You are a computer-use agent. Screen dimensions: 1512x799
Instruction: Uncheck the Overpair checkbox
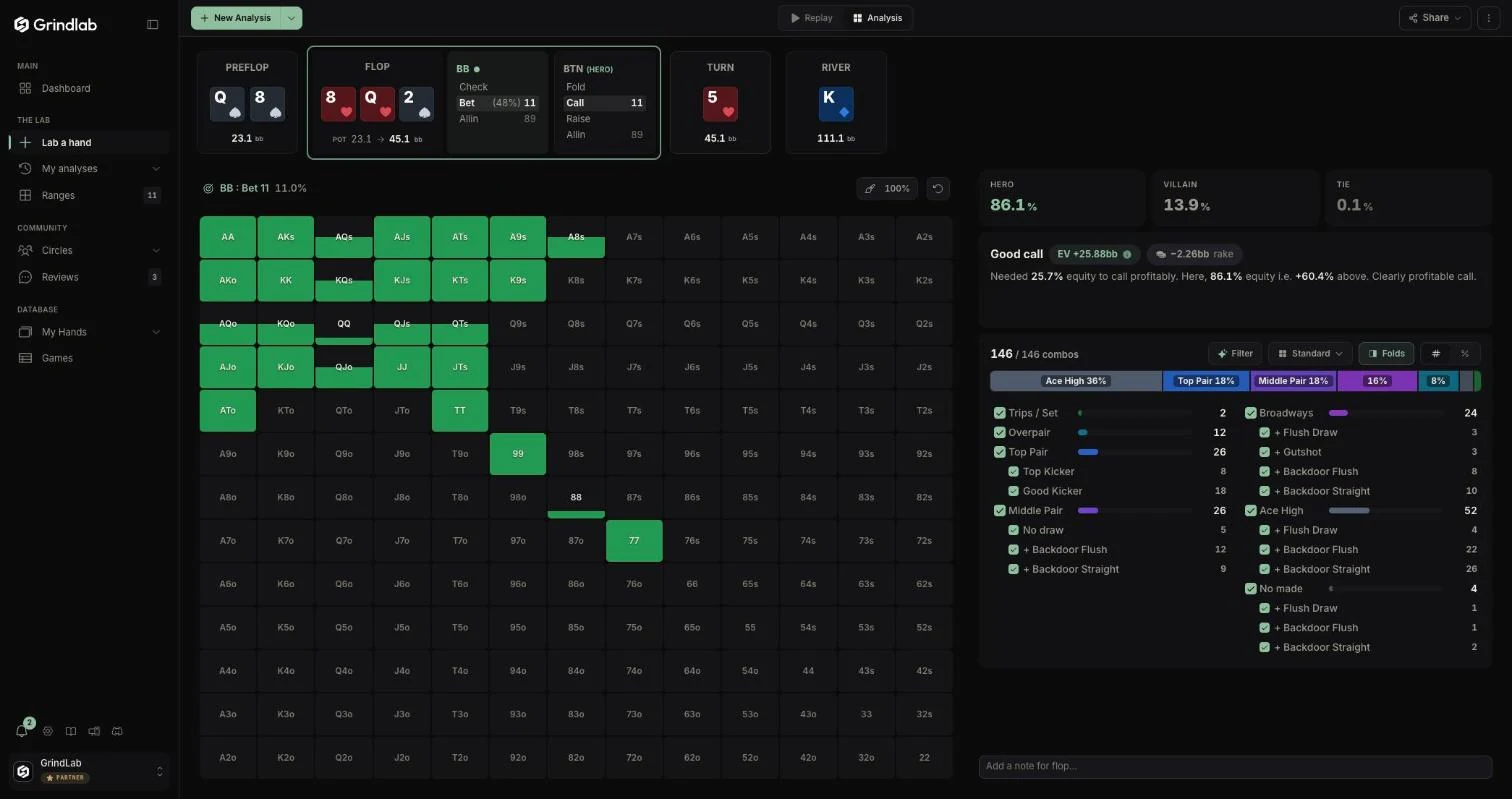click(999, 432)
